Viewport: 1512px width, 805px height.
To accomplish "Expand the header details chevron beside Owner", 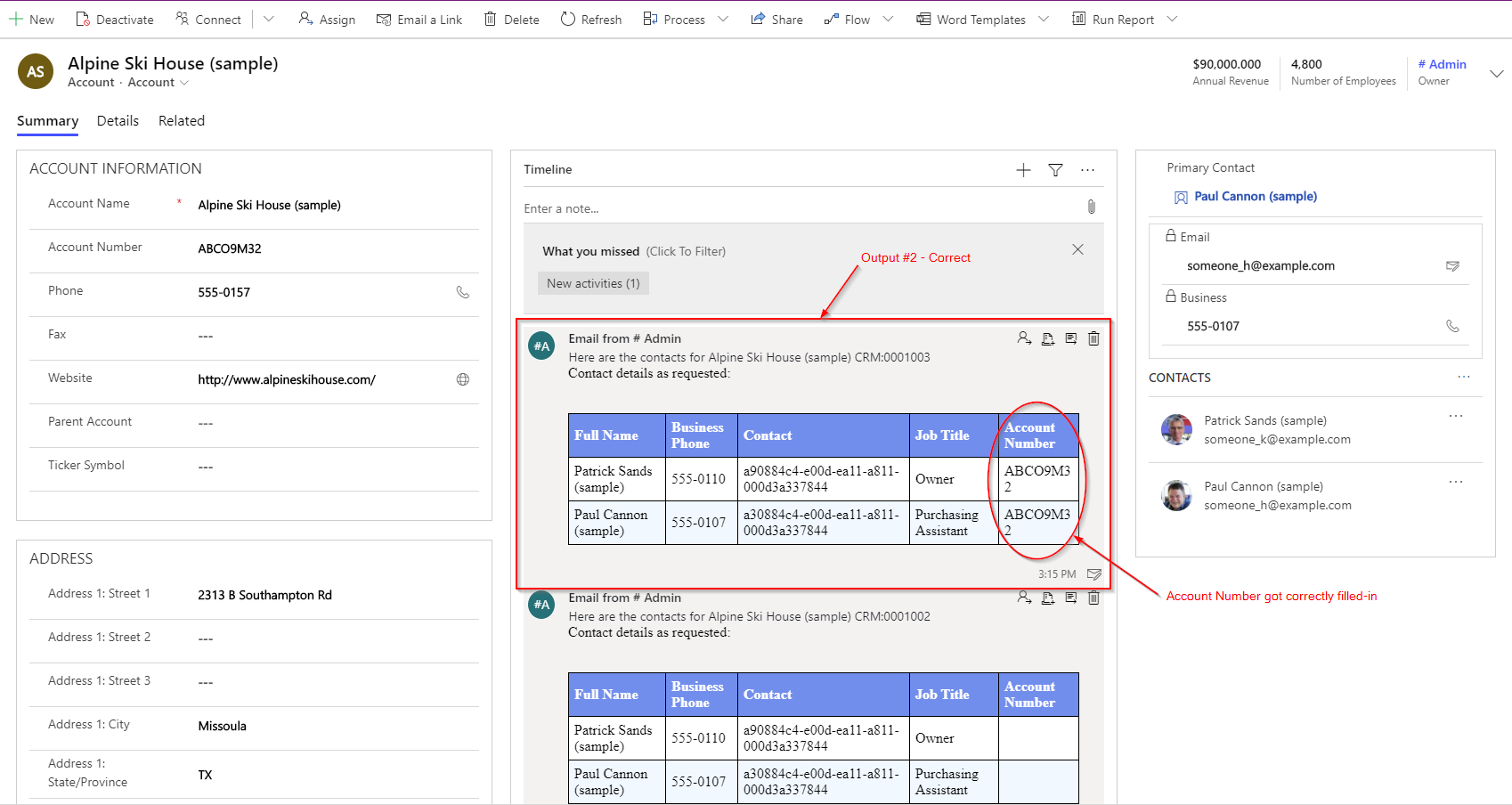I will pyautogui.click(x=1496, y=74).
